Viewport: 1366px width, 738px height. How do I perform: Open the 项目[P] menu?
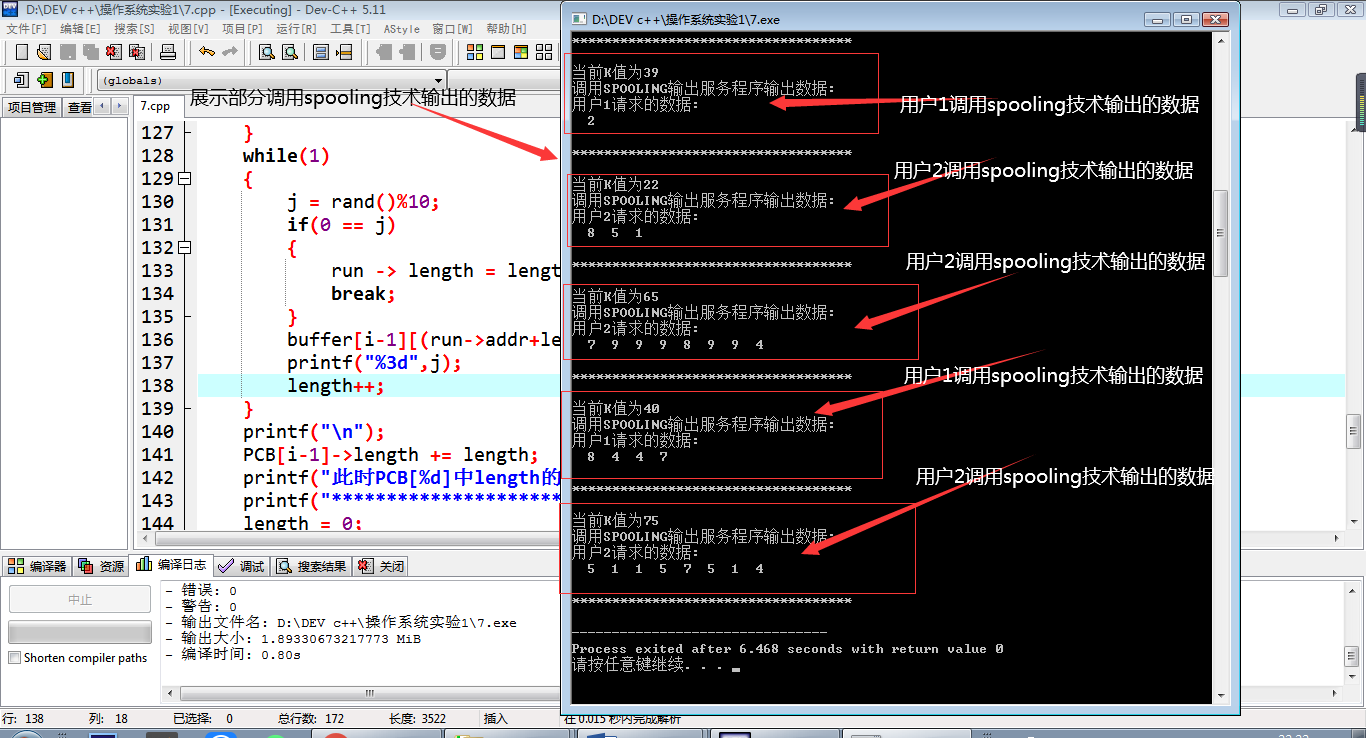242,29
